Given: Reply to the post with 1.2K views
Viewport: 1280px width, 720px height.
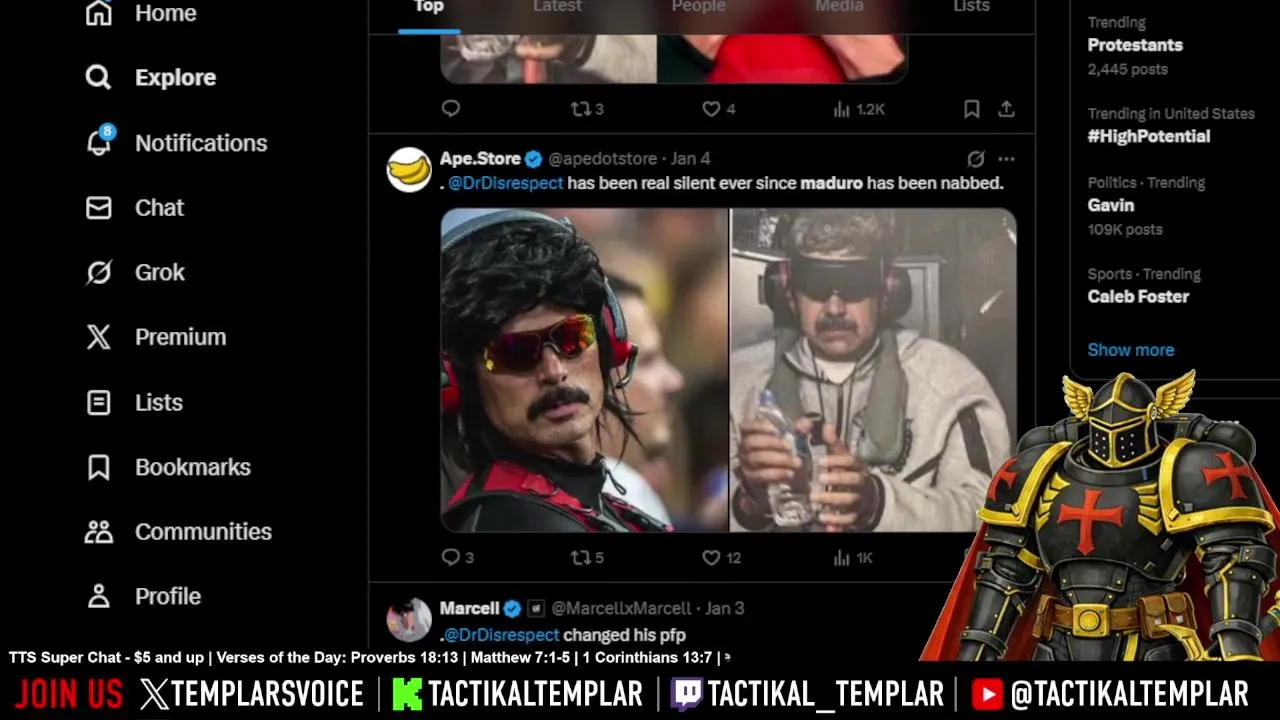Looking at the screenshot, I should (x=451, y=109).
